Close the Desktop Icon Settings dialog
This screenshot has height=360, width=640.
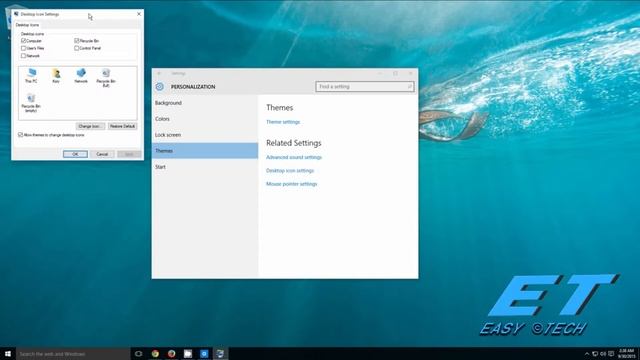click(139, 14)
